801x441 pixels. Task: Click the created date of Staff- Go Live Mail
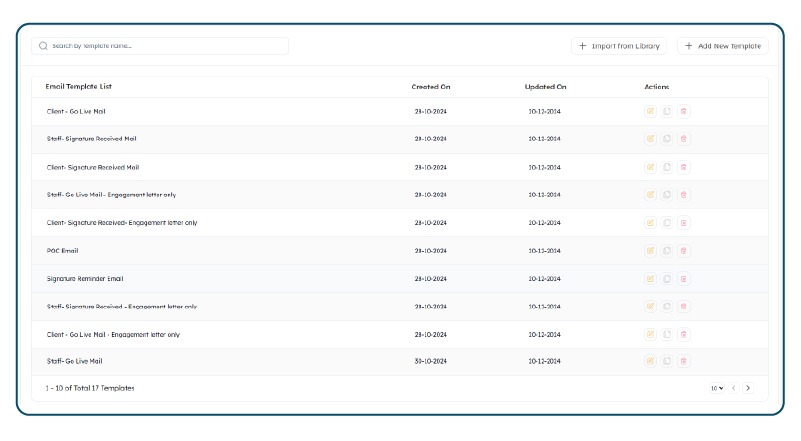431,361
